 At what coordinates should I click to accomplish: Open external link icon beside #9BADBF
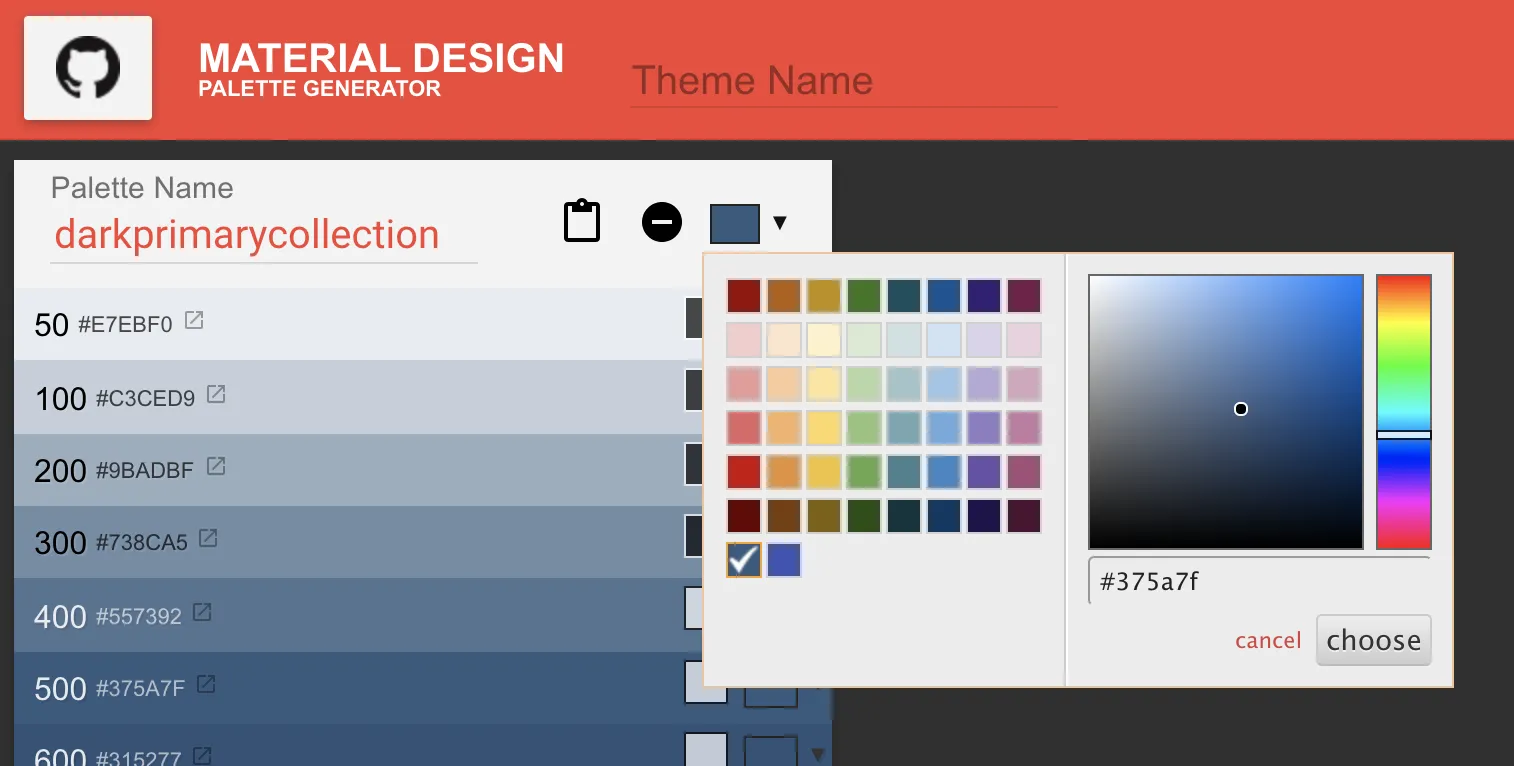[216, 466]
